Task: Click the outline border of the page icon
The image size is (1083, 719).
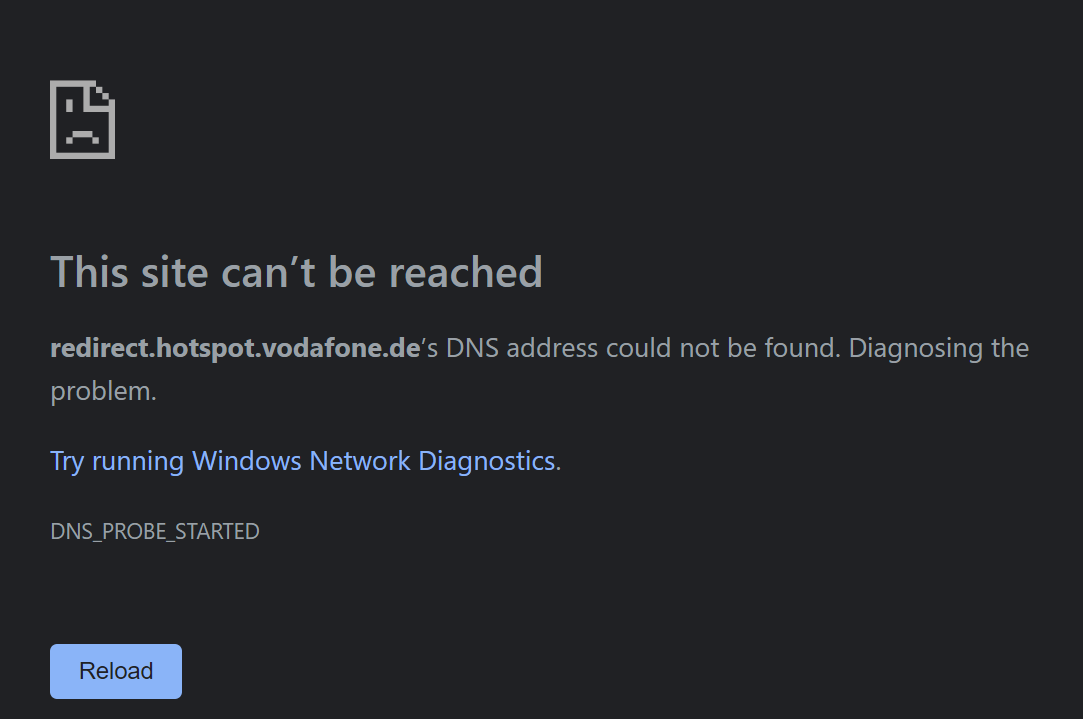Action: [x=53, y=120]
